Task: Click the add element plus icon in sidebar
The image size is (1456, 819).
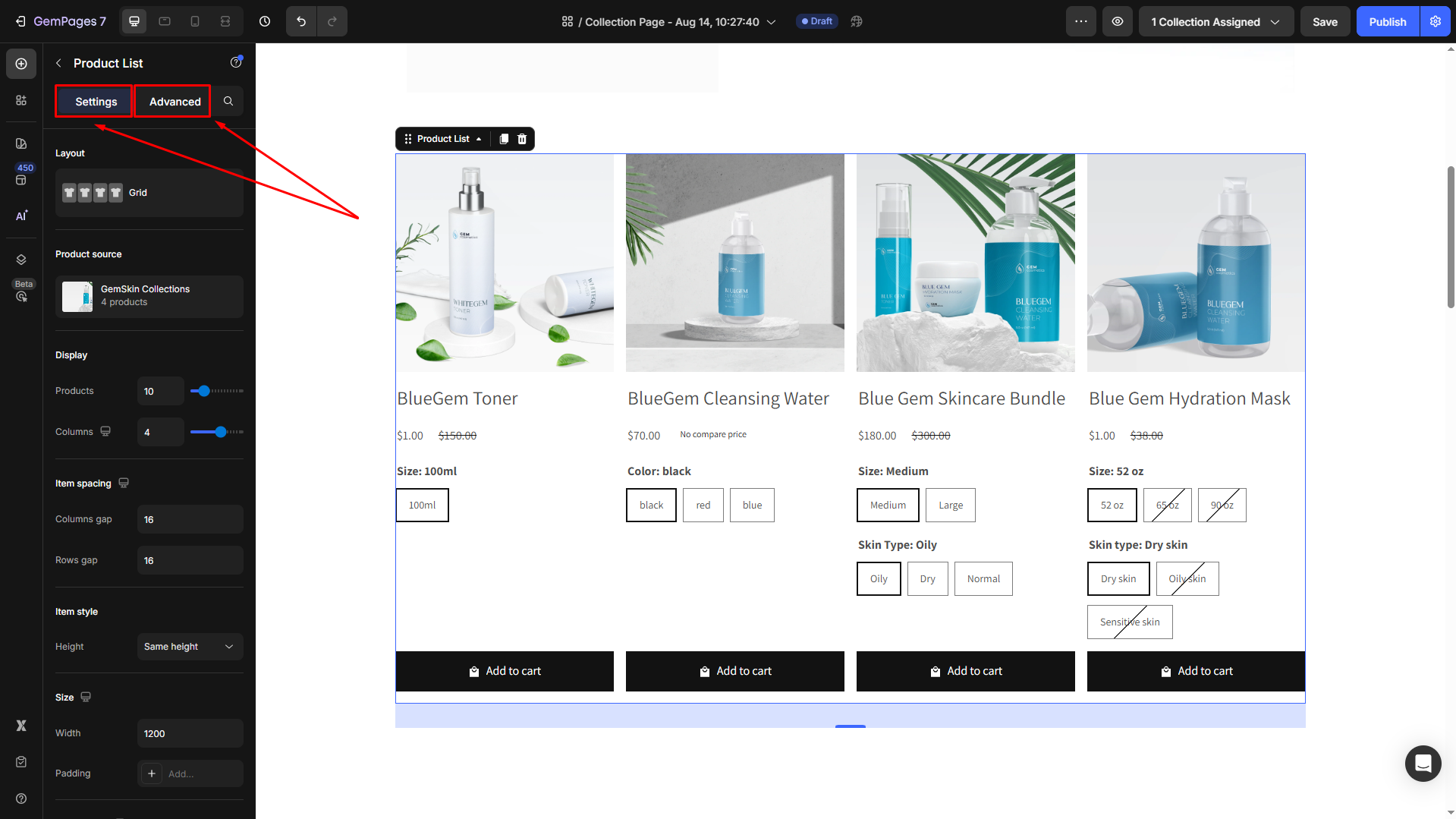Action: click(x=21, y=64)
